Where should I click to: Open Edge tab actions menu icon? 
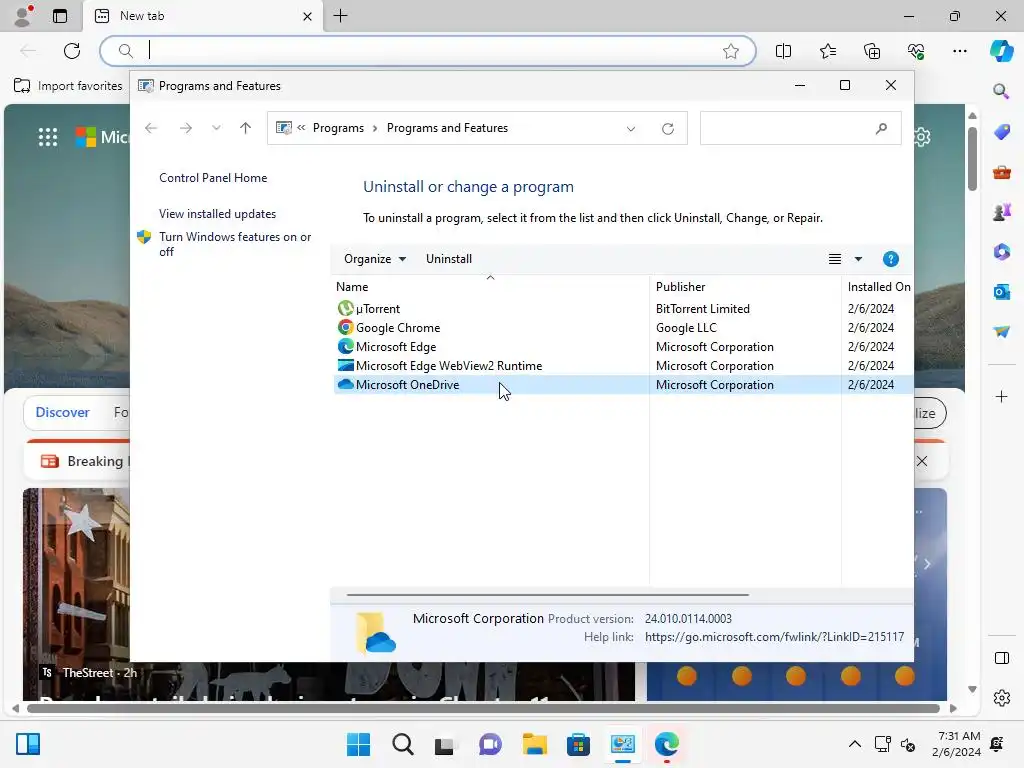point(60,16)
